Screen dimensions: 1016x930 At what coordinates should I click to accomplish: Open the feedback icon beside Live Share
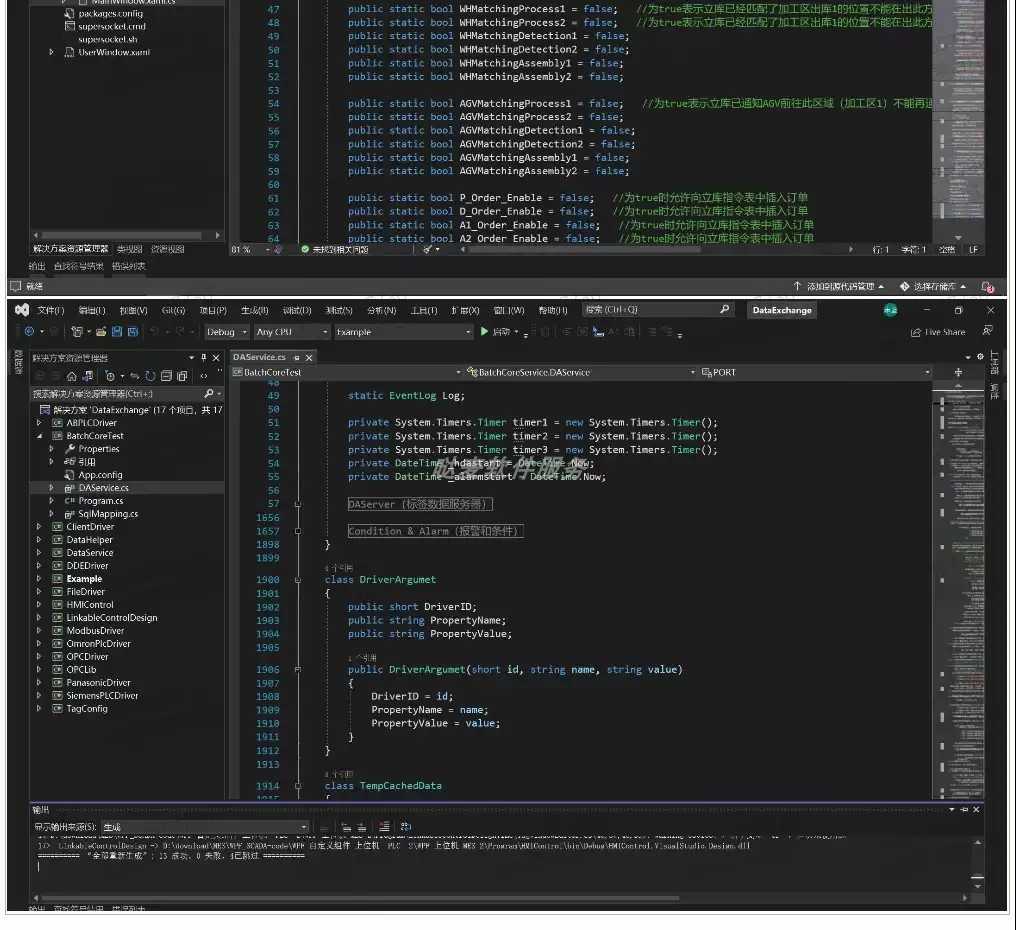pyautogui.click(x=987, y=331)
